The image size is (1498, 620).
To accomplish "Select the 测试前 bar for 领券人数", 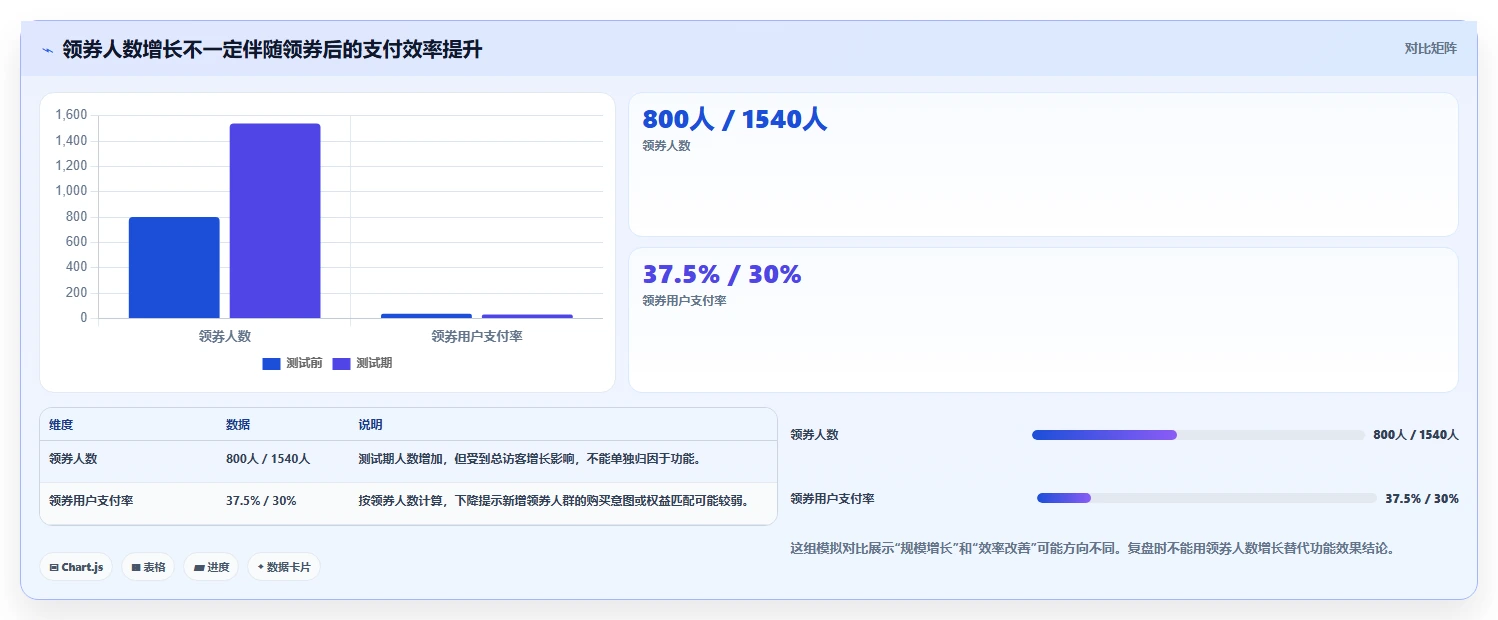I will click(x=174, y=268).
